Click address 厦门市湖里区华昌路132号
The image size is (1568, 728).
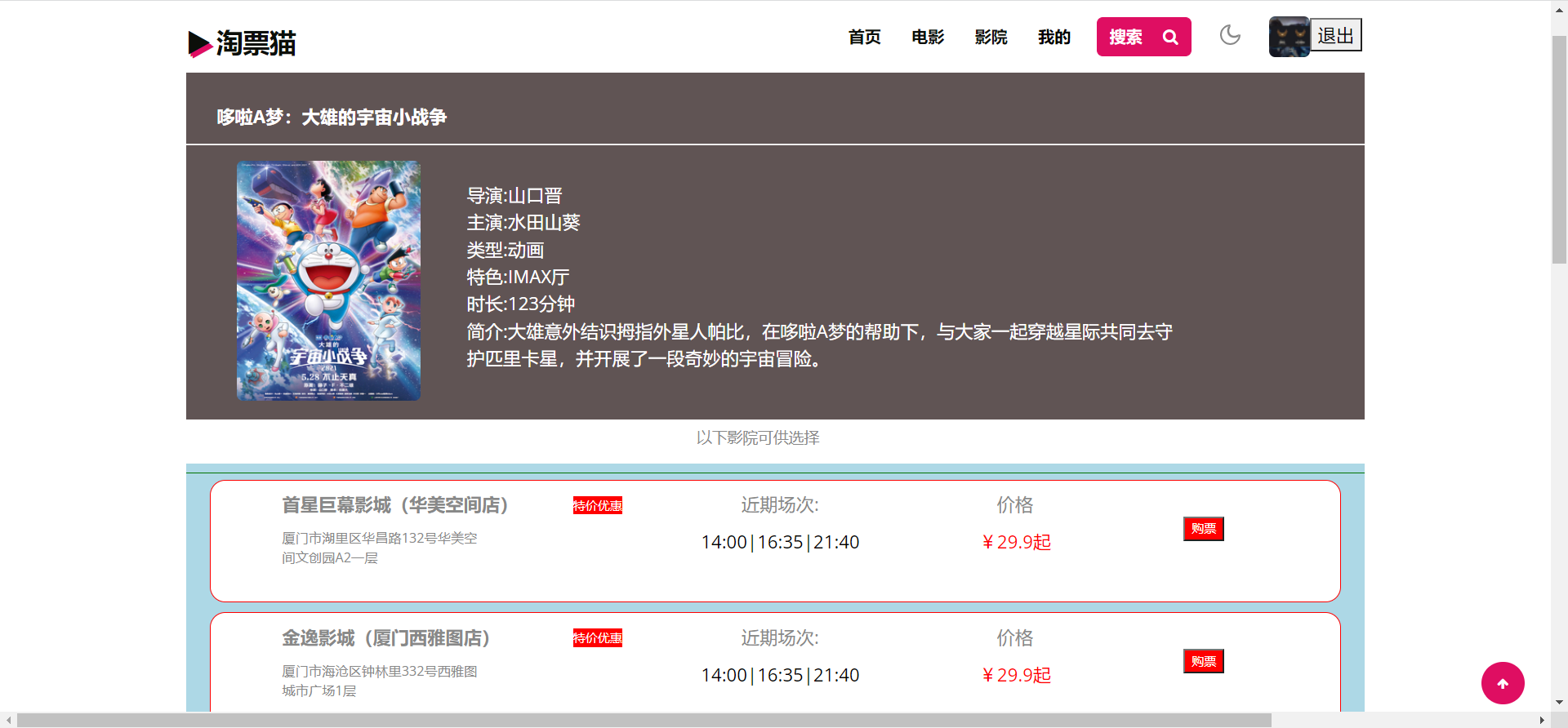(380, 548)
